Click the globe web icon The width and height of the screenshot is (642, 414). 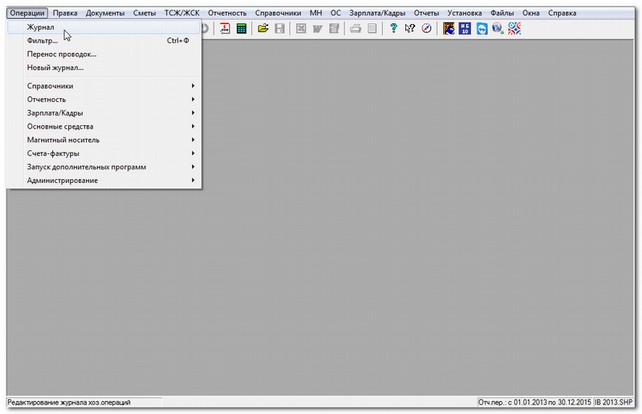point(498,29)
